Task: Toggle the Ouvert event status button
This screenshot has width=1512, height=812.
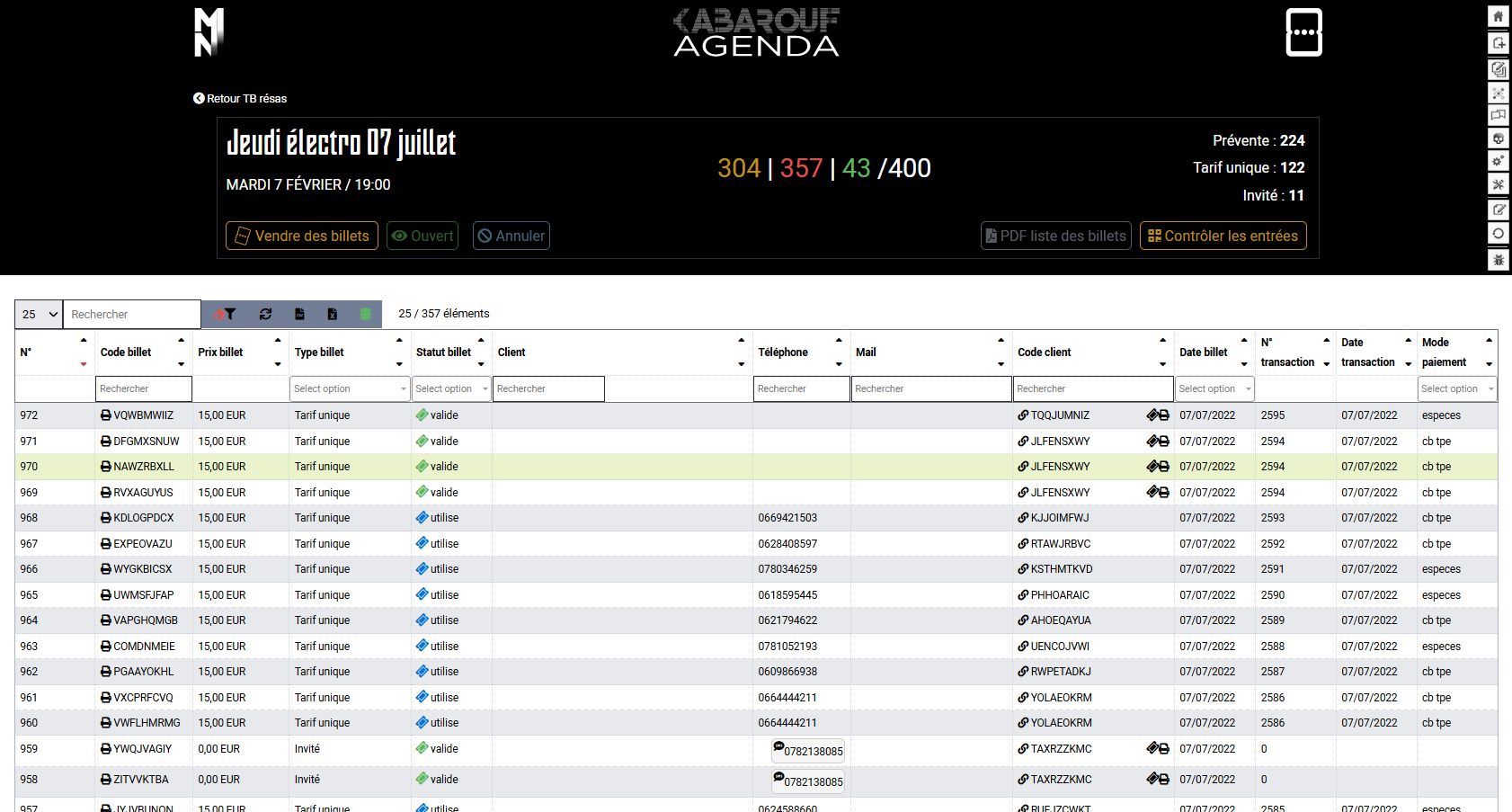Action: pos(422,236)
